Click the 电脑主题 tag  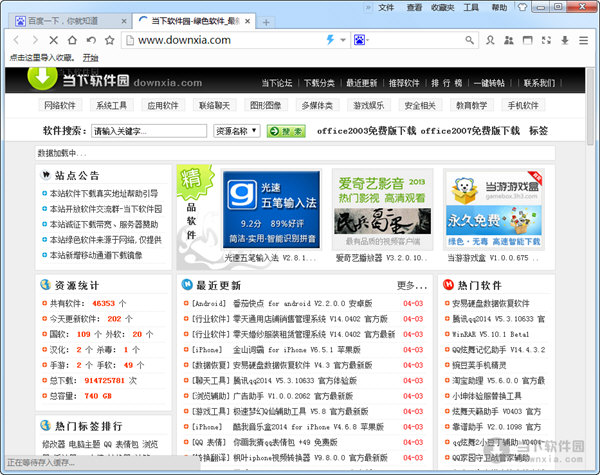[x=84, y=444]
